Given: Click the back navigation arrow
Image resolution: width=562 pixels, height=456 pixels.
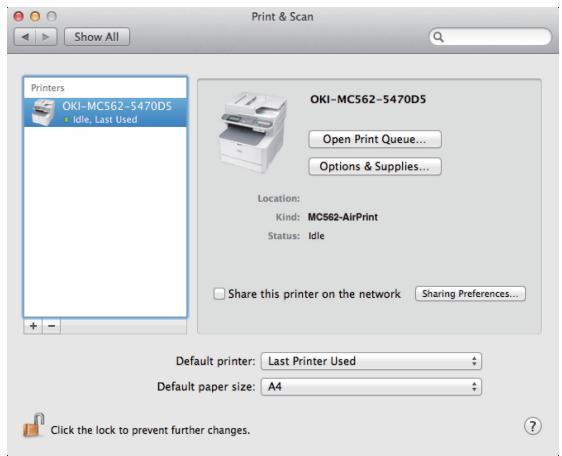Looking at the screenshot, I should point(25,37).
